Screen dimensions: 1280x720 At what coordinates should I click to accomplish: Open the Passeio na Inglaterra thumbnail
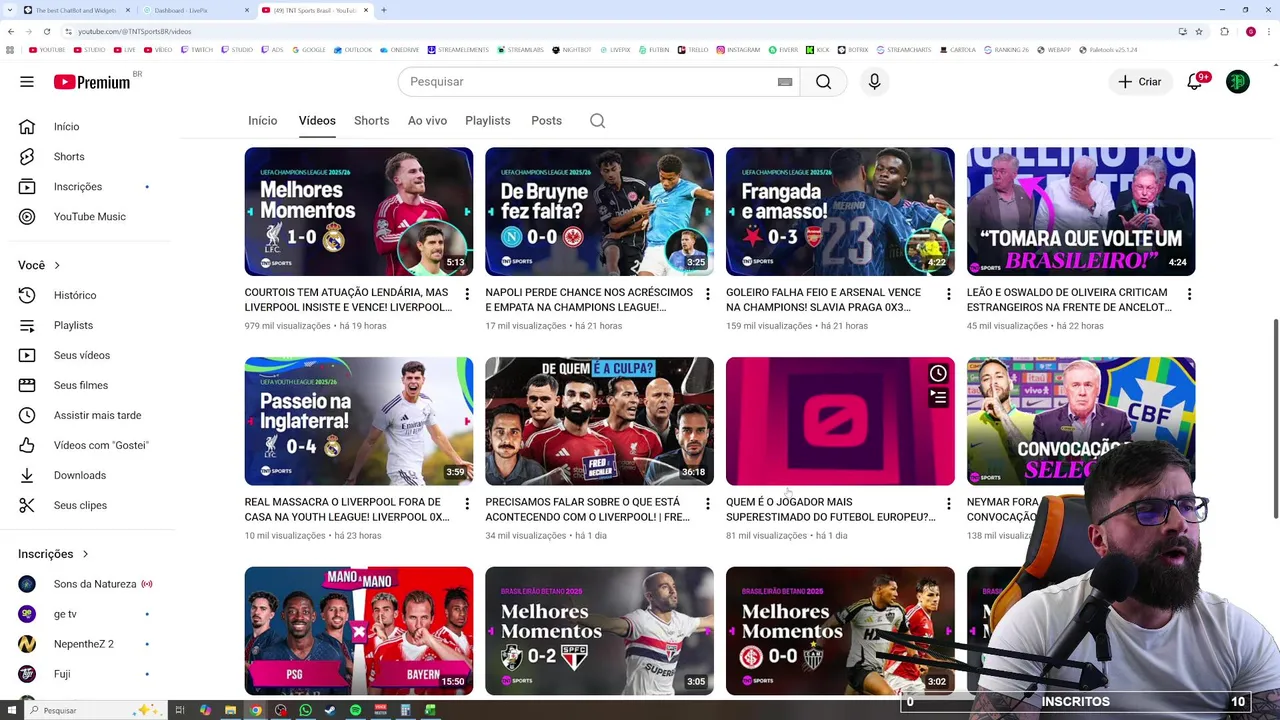coord(359,421)
